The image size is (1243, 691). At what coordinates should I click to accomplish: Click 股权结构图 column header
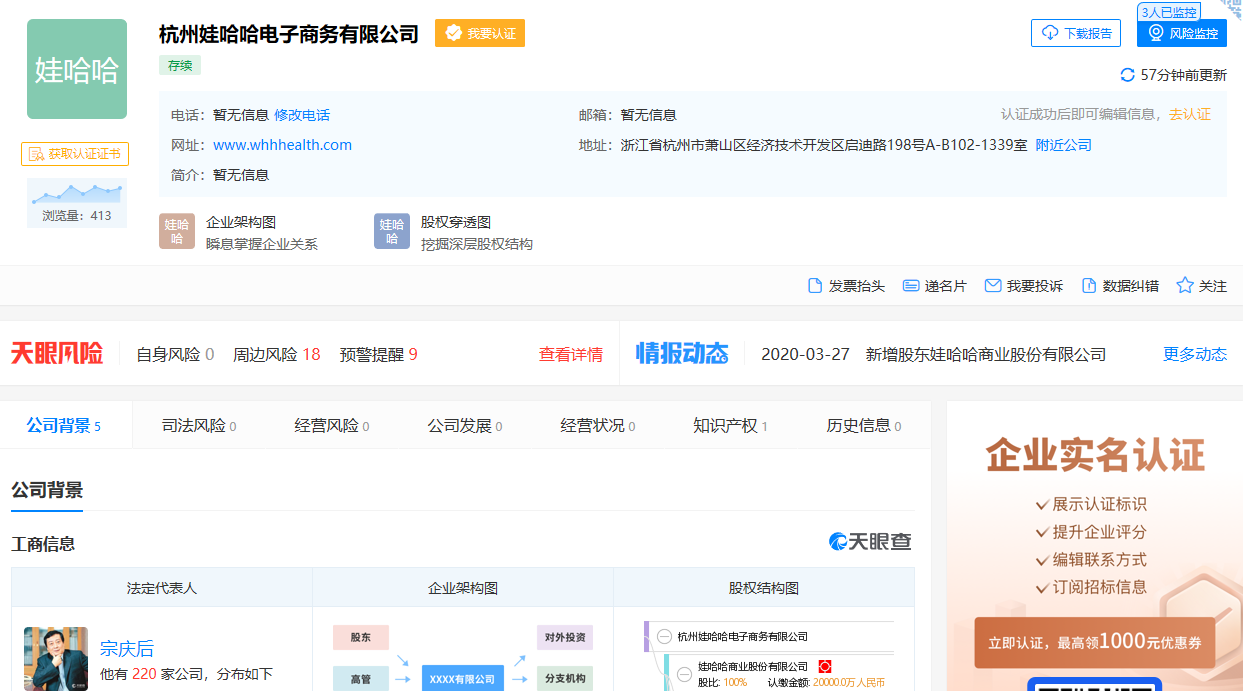(764, 588)
